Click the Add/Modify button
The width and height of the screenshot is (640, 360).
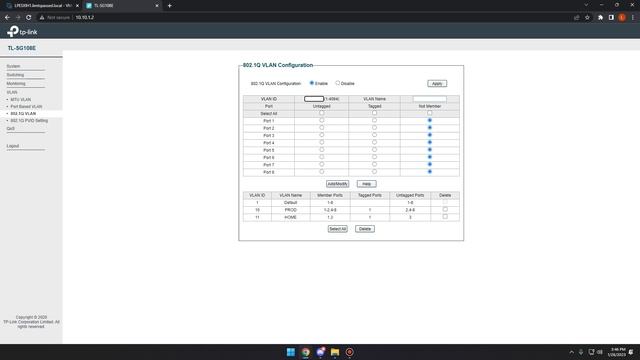click(x=337, y=184)
